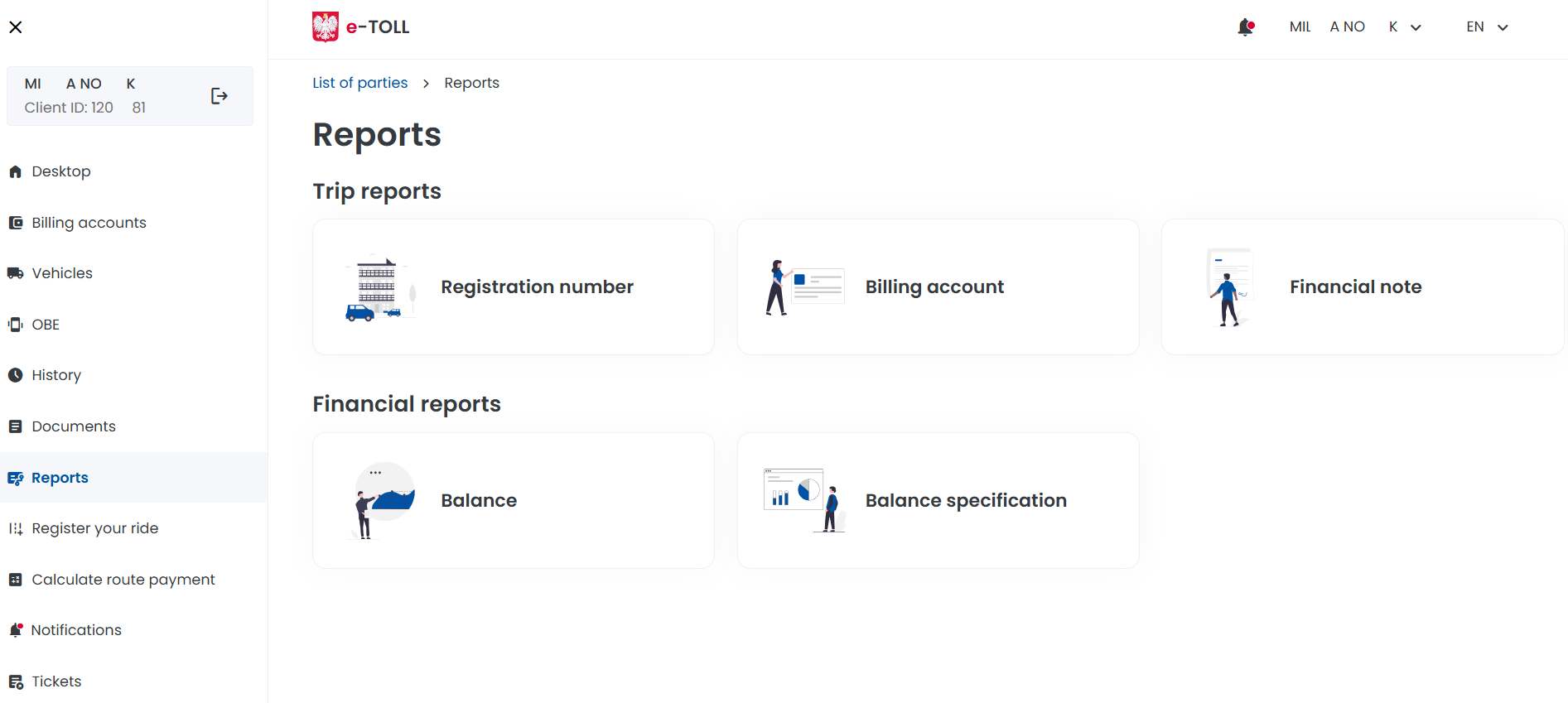1568x703 pixels.
Task: Click the Tickets icon in sidebar
Action: pyautogui.click(x=16, y=681)
